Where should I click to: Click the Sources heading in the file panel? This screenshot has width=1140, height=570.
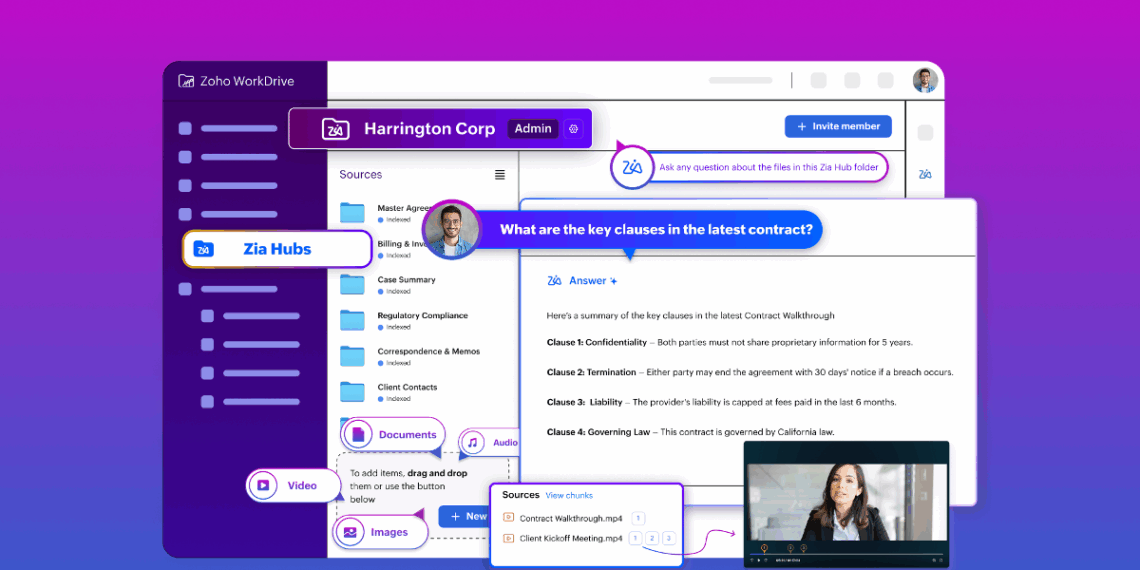click(x=361, y=174)
